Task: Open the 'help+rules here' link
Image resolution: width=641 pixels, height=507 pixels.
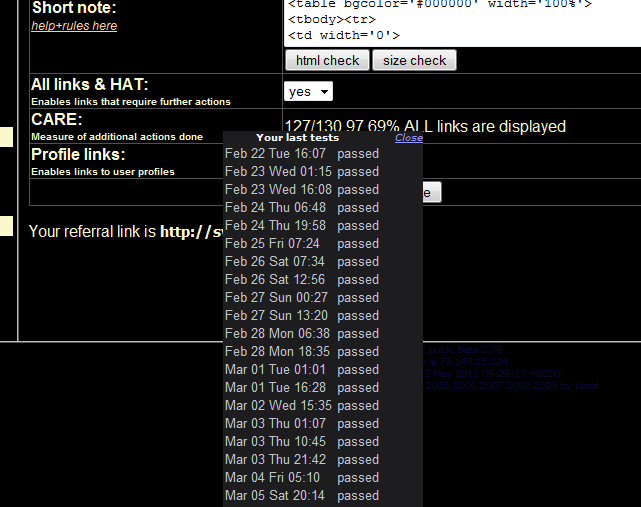Action: coord(74,25)
